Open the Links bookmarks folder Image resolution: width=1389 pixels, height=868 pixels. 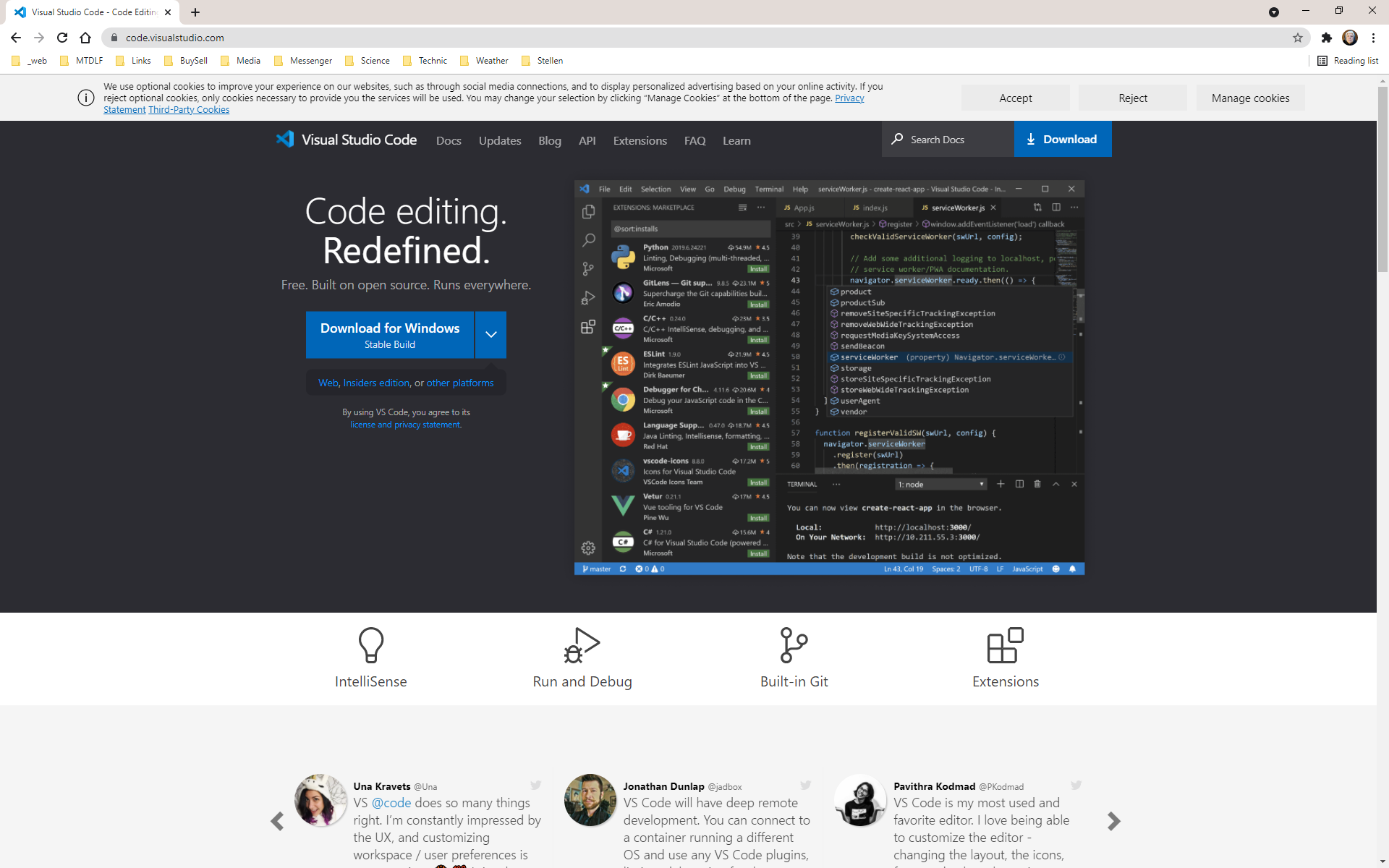(x=134, y=61)
